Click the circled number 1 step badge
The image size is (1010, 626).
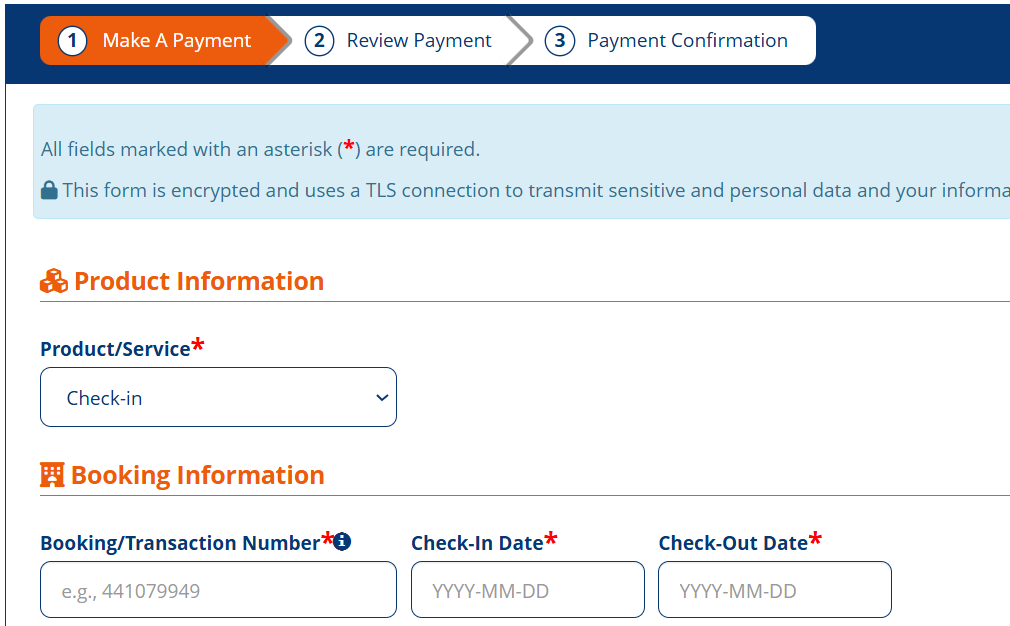coord(73,41)
